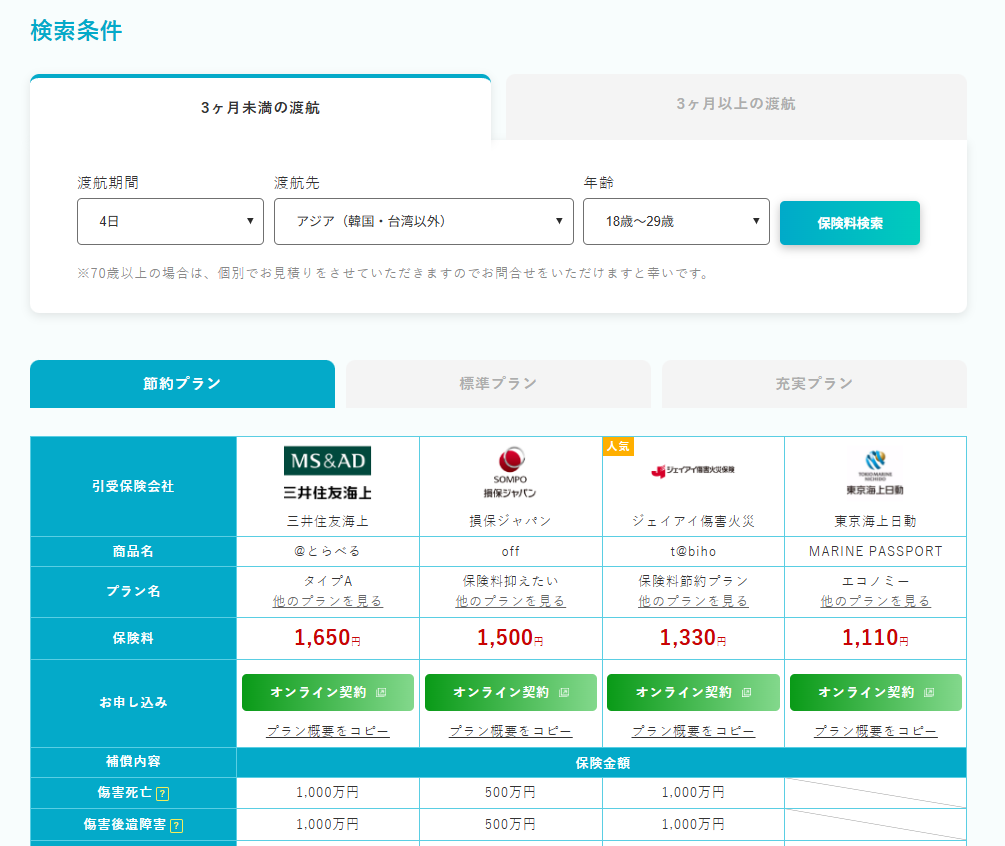Image resolution: width=1005 pixels, height=846 pixels.
Task: Open the 渡航期間 dropdown showing 4日
Action: point(170,221)
